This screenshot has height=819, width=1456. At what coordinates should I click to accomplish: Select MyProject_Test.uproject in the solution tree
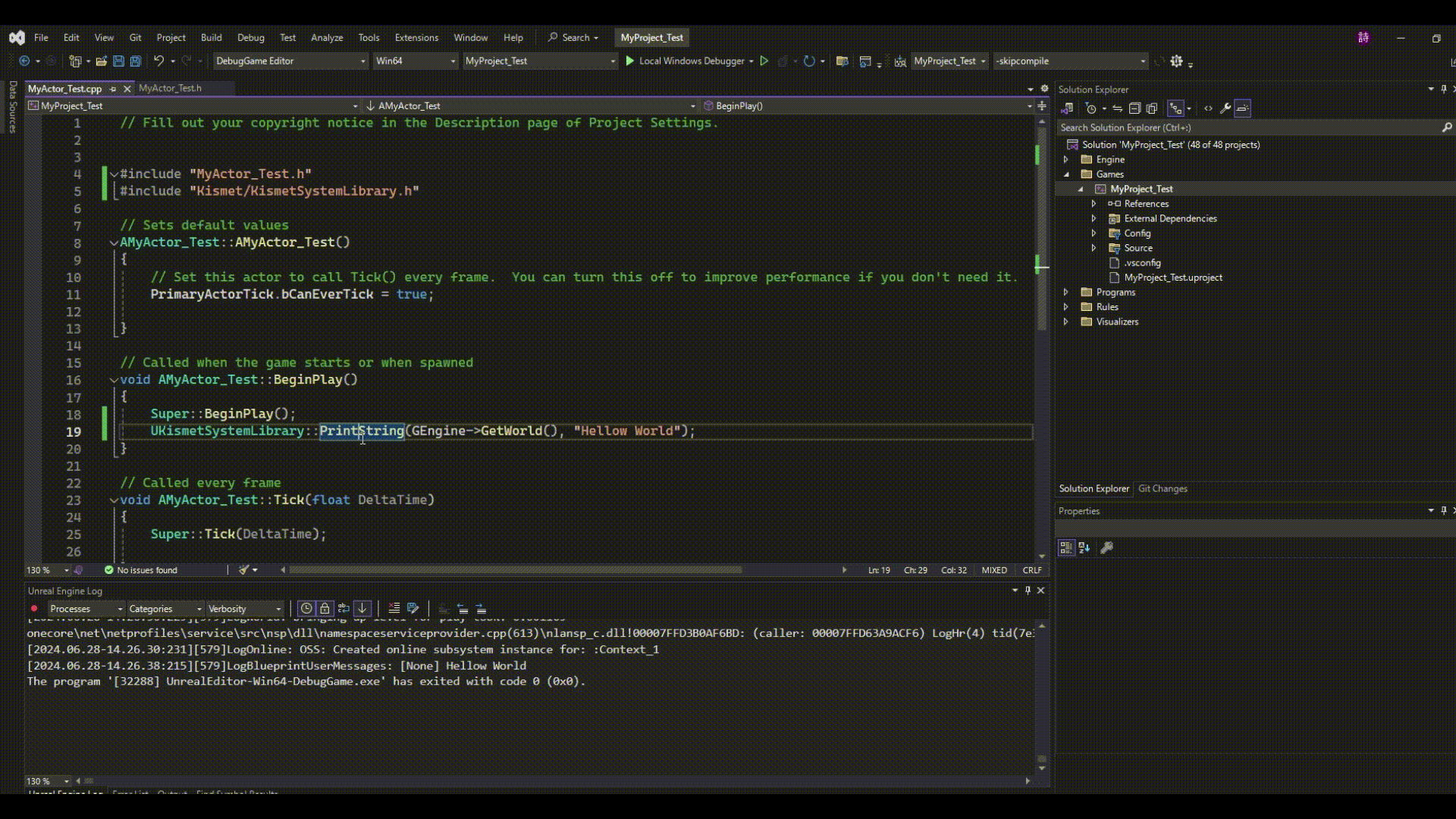[1172, 278]
